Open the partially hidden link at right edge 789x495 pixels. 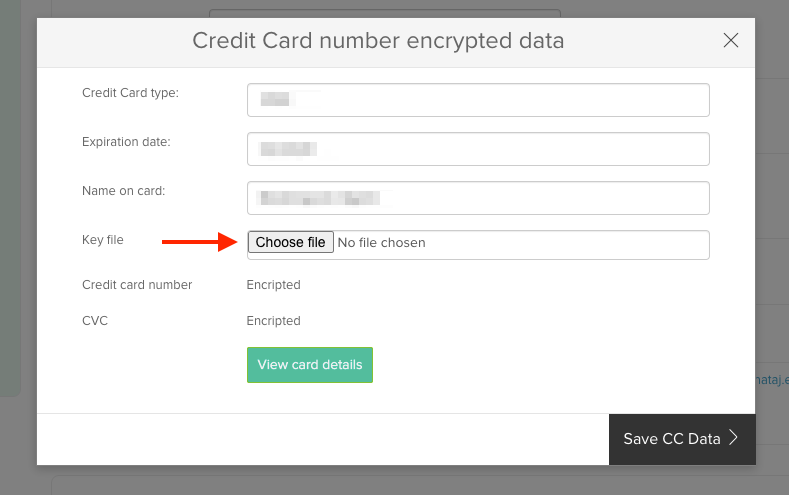point(772,379)
